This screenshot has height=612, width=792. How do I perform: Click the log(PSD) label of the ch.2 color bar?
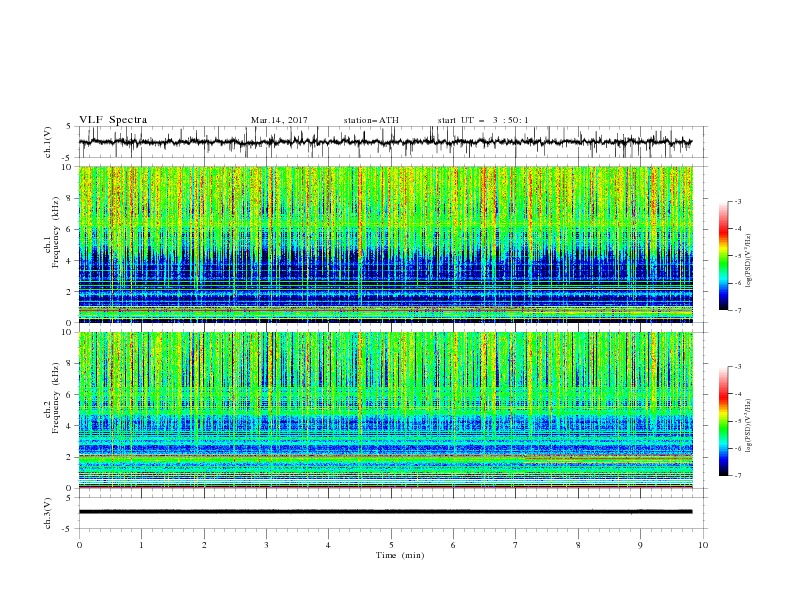click(749, 426)
